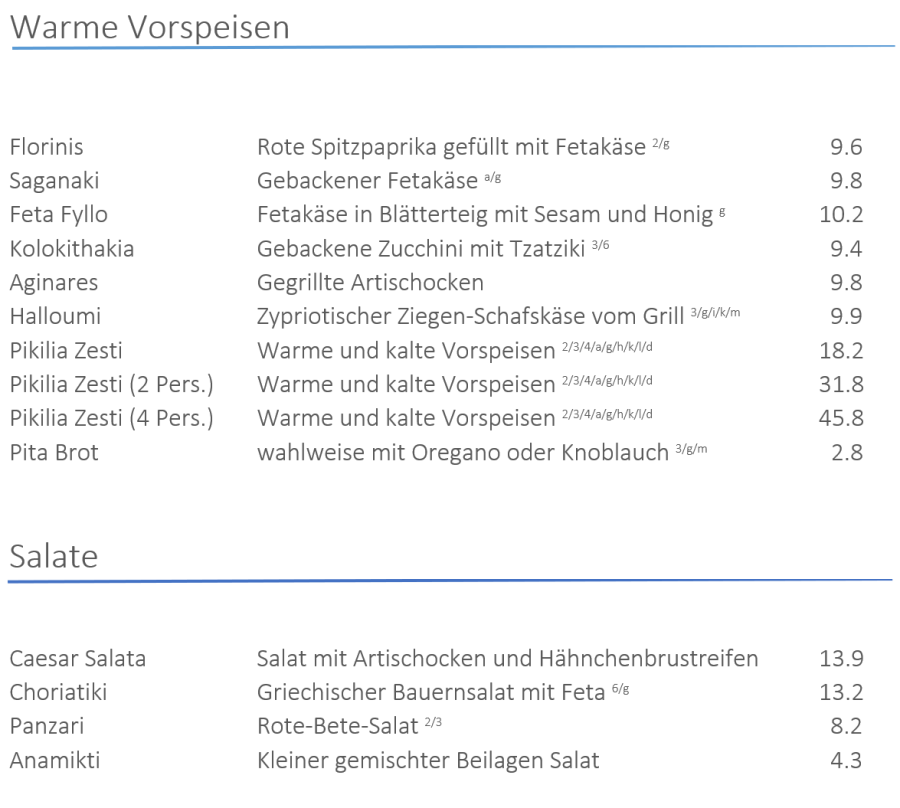Click the Choriatiki salad name
Image resolution: width=900 pixels, height=808 pixels.
(x=58, y=693)
